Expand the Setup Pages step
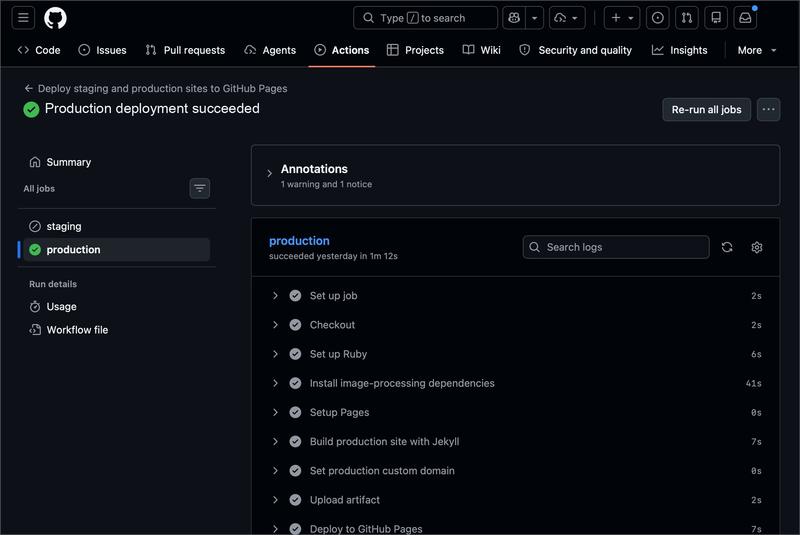Screen dimensions: 800x535 tap(515, 412)
